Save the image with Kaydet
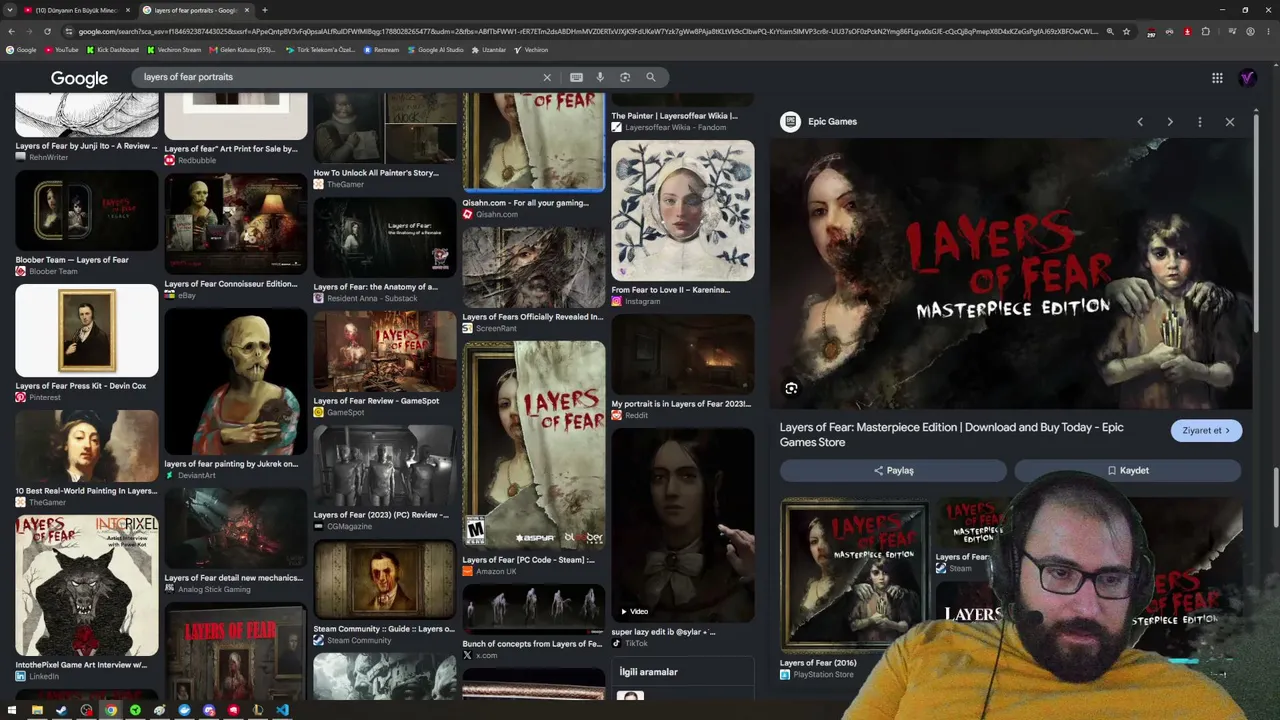Image resolution: width=1280 pixels, height=720 pixels. 1128,471
